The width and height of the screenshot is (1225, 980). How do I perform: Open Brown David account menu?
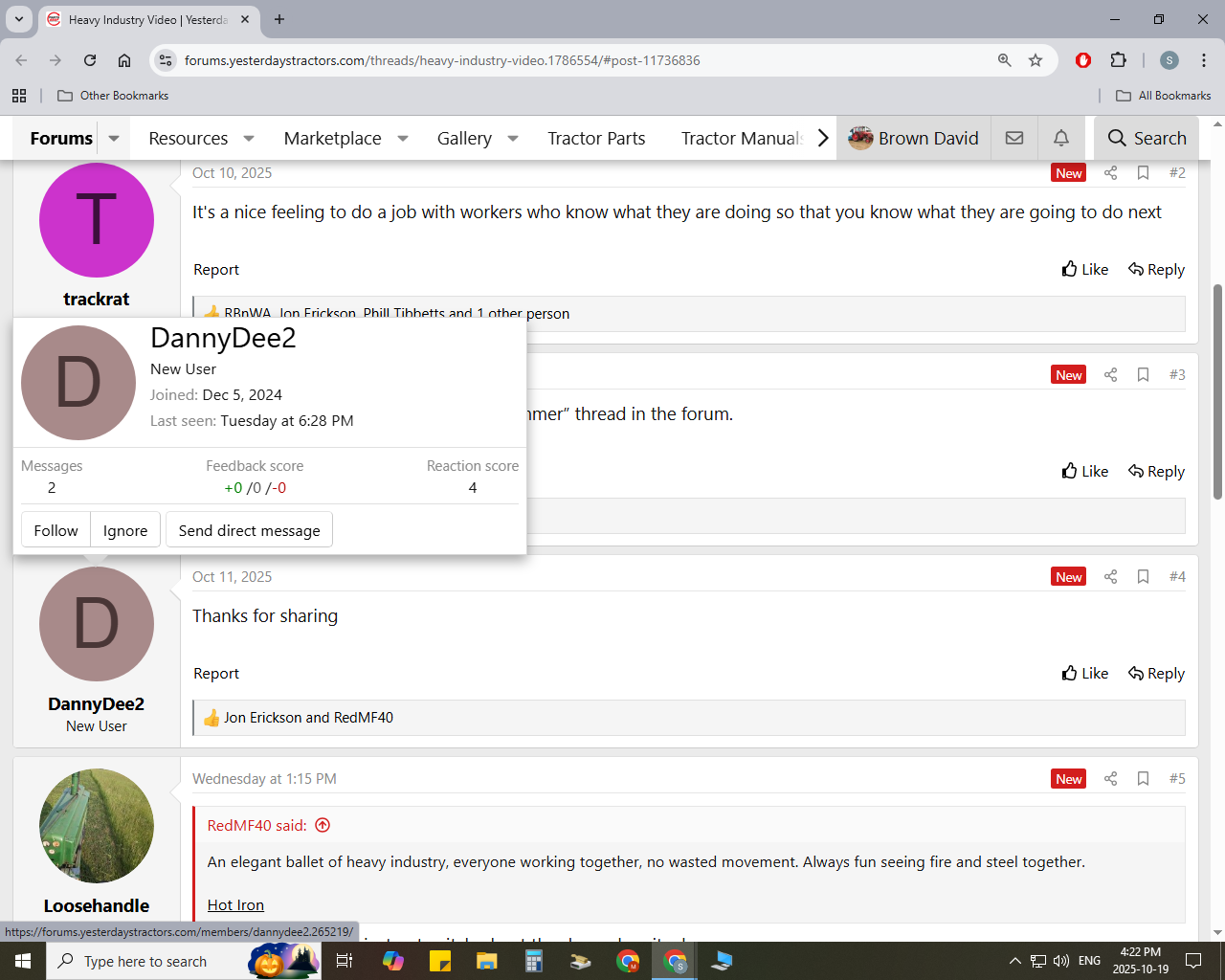913,138
